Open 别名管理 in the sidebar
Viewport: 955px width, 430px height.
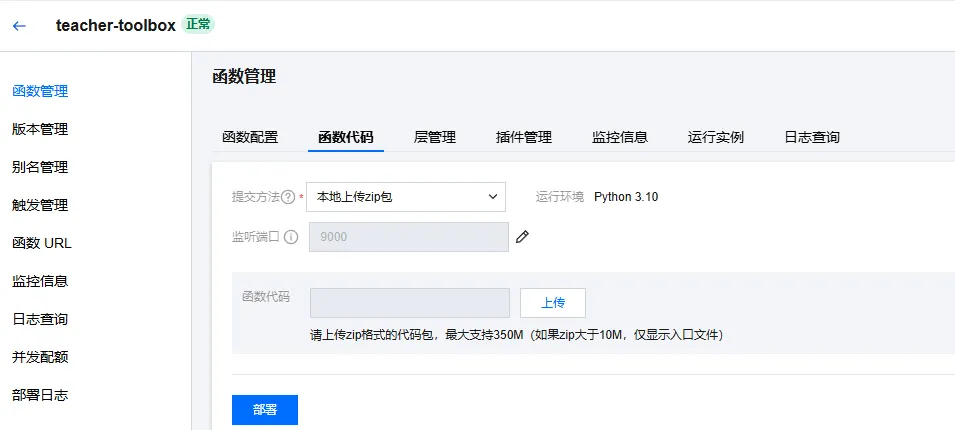[40, 167]
